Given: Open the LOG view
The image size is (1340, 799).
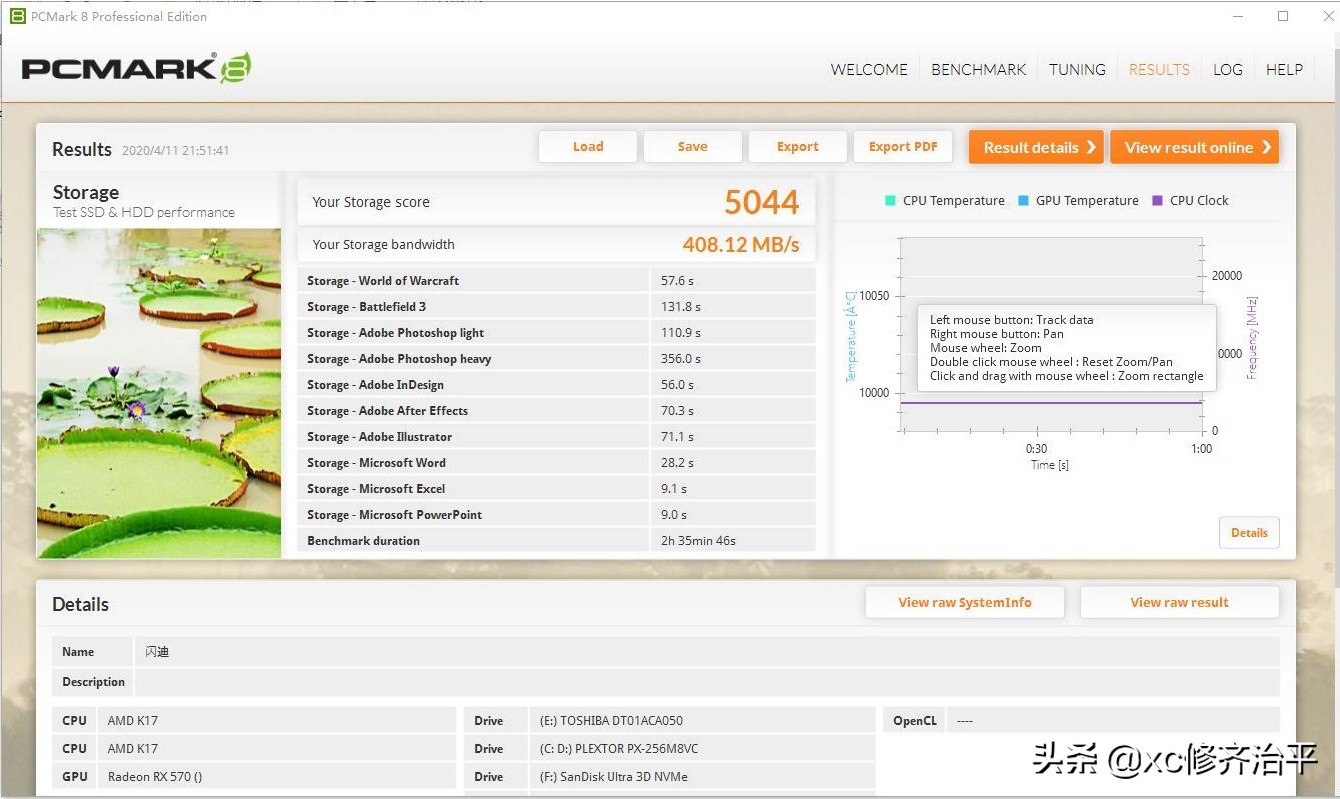Looking at the screenshot, I should [1227, 69].
